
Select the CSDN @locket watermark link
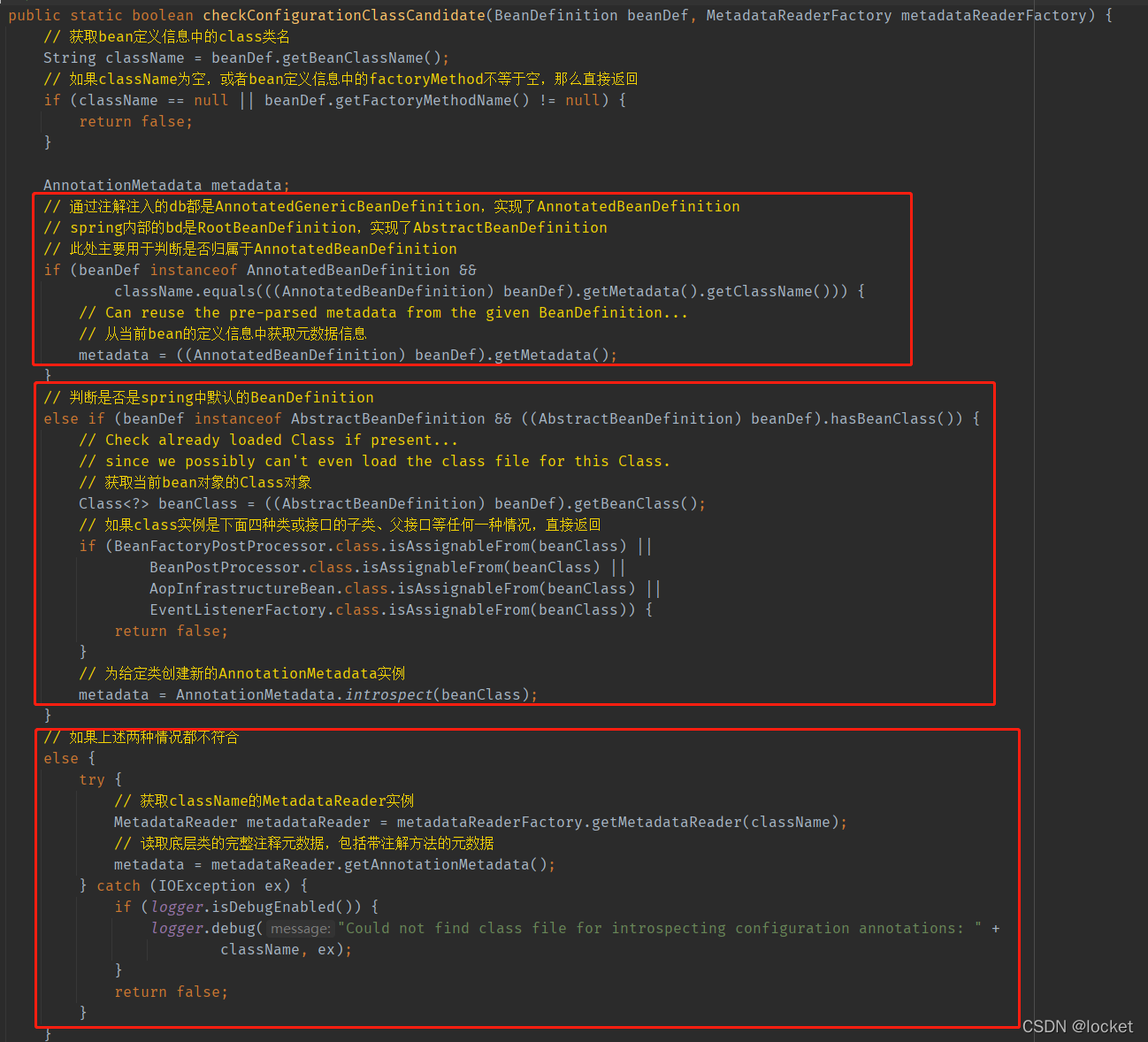pyautogui.click(x=1078, y=1026)
